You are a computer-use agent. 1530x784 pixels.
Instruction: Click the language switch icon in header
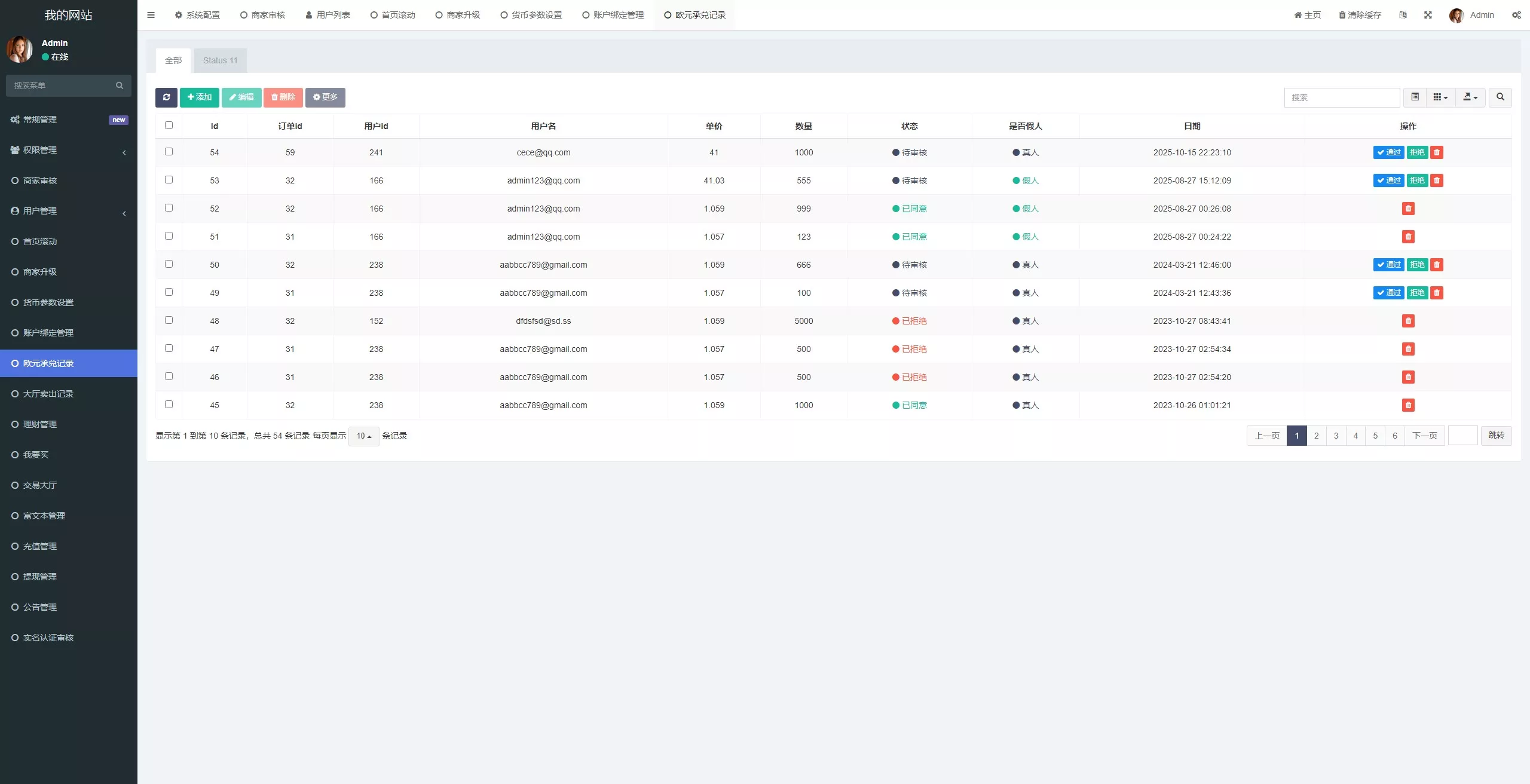1403,15
